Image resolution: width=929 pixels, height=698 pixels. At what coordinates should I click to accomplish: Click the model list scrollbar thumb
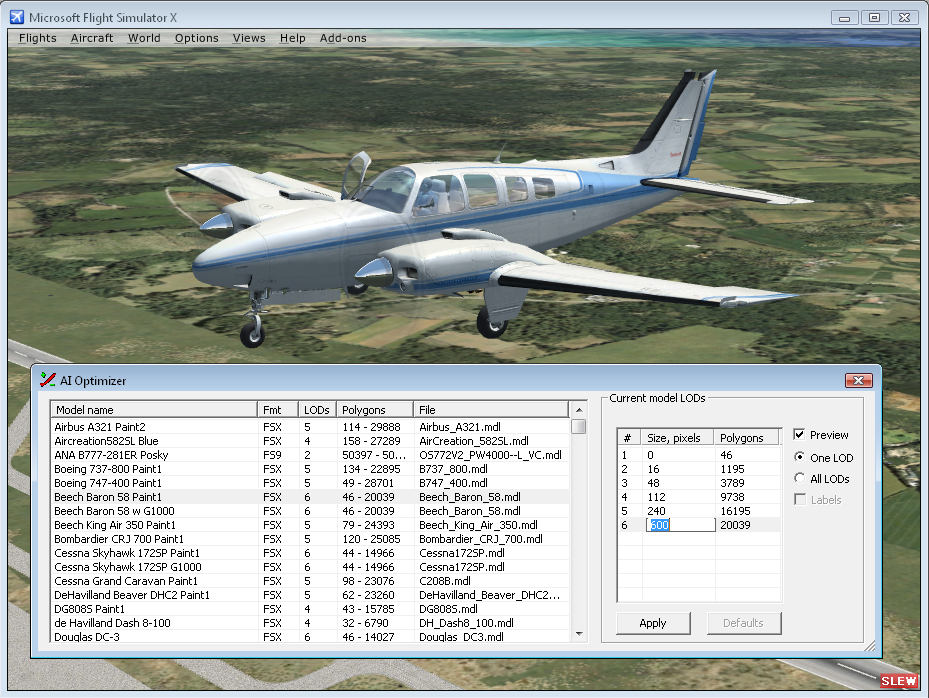tap(579, 427)
